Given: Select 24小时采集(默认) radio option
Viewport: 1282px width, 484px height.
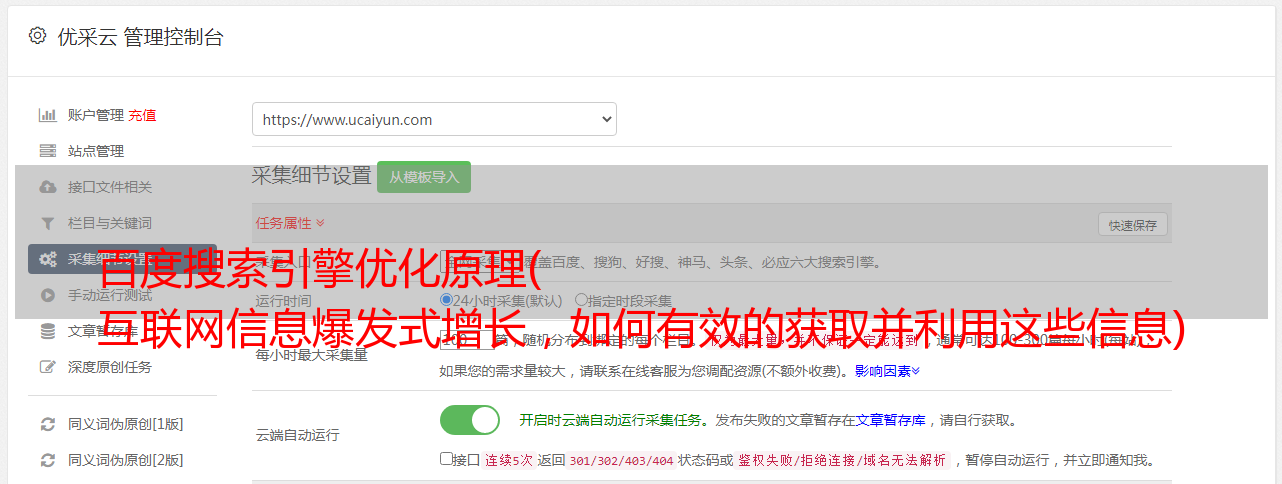Looking at the screenshot, I should tap(446, 299).
